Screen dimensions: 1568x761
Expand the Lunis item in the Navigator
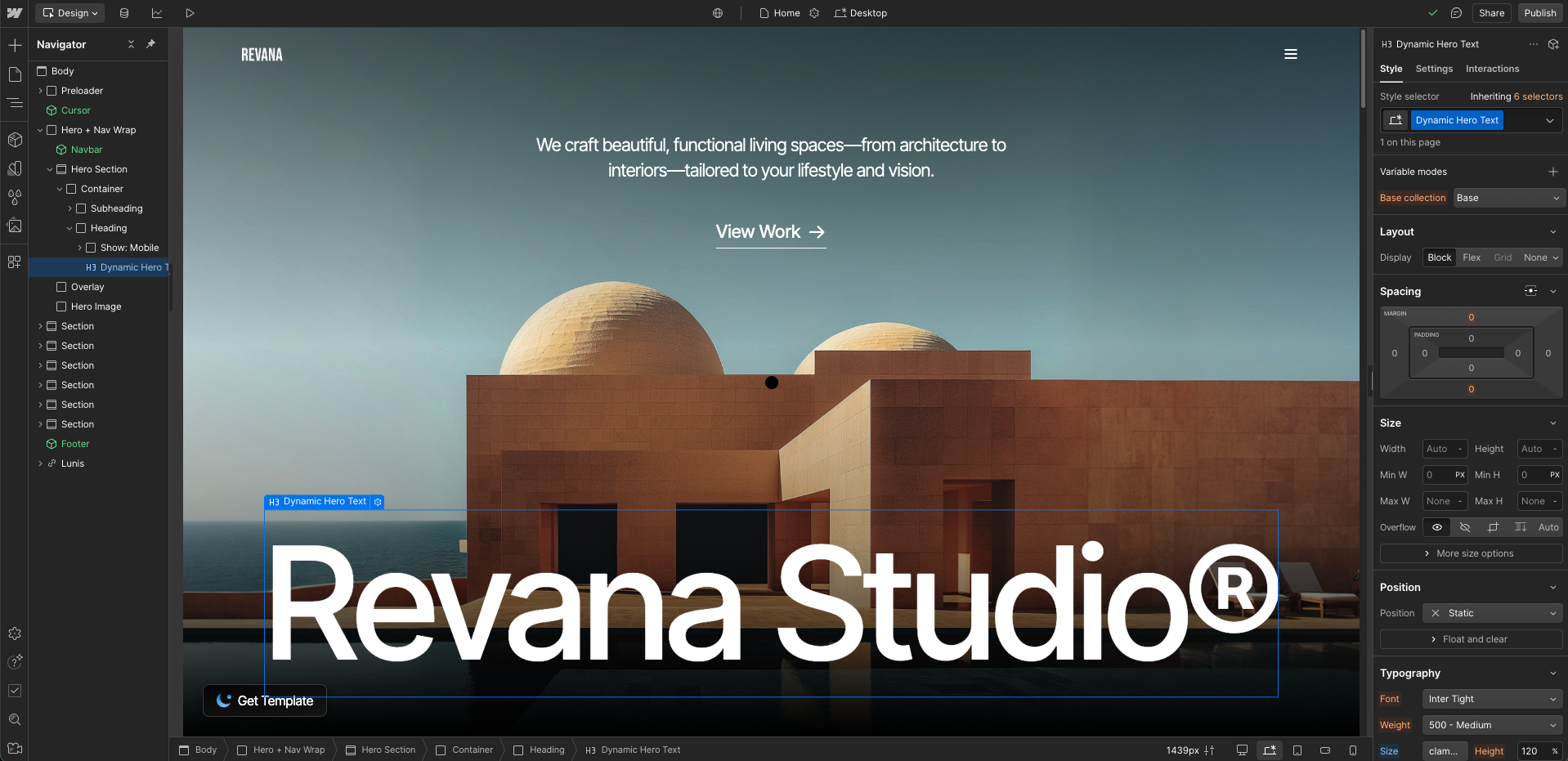41,463
